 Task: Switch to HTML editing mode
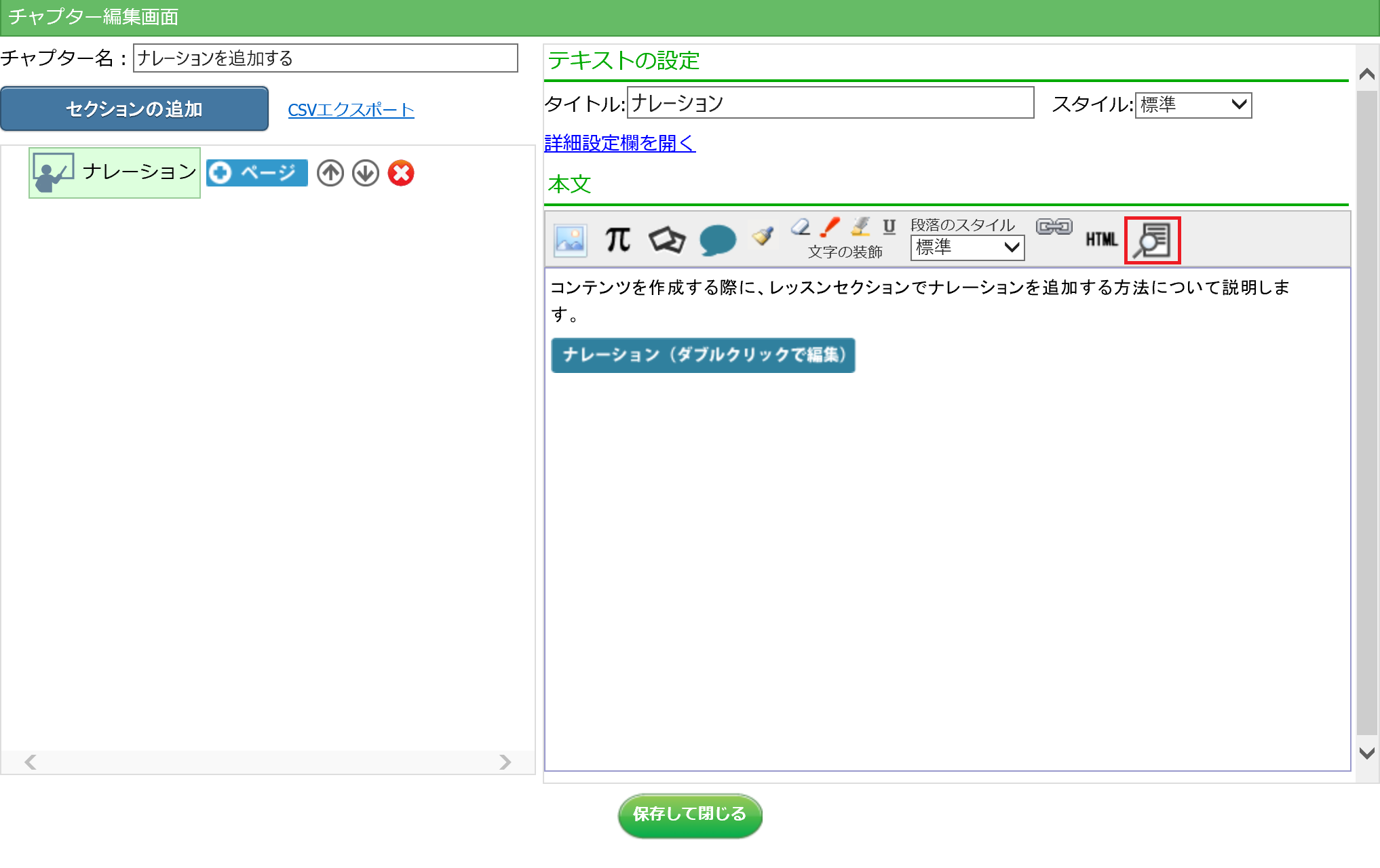point(1101,239)
